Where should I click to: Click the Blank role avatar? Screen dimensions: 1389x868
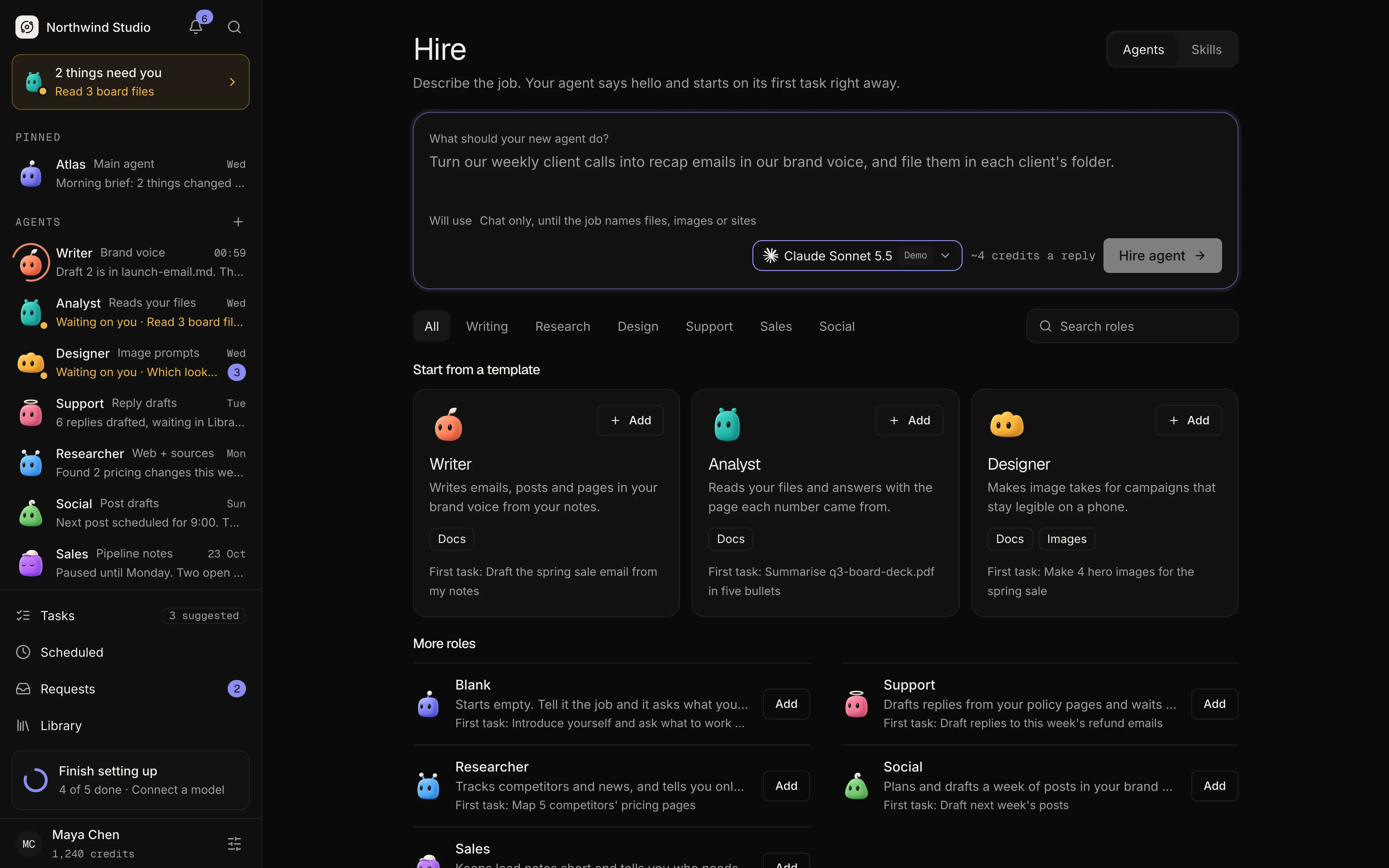click(428, 704)
